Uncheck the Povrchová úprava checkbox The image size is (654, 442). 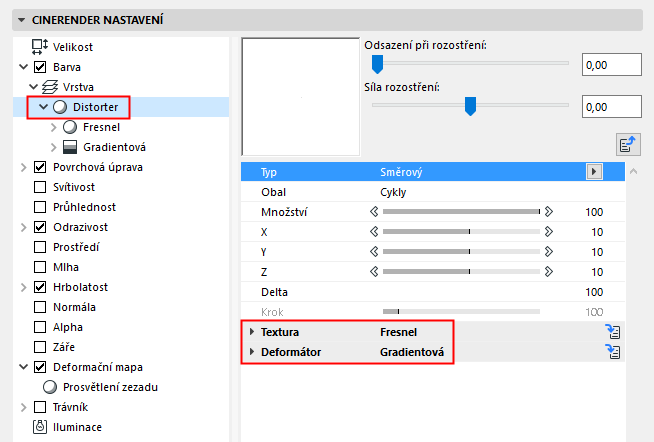pos(40,167)
